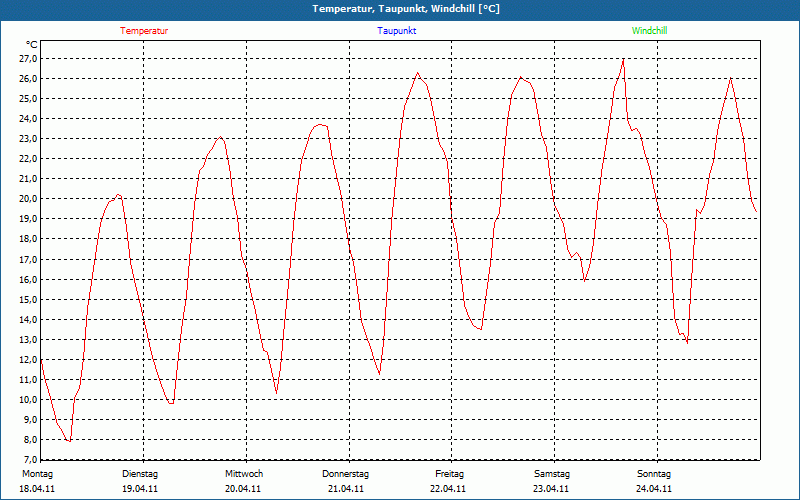Screen dimensions: 800x500
Task: Select the Sonntag day label
Action: pyautogui.click(x=654, y=474)
